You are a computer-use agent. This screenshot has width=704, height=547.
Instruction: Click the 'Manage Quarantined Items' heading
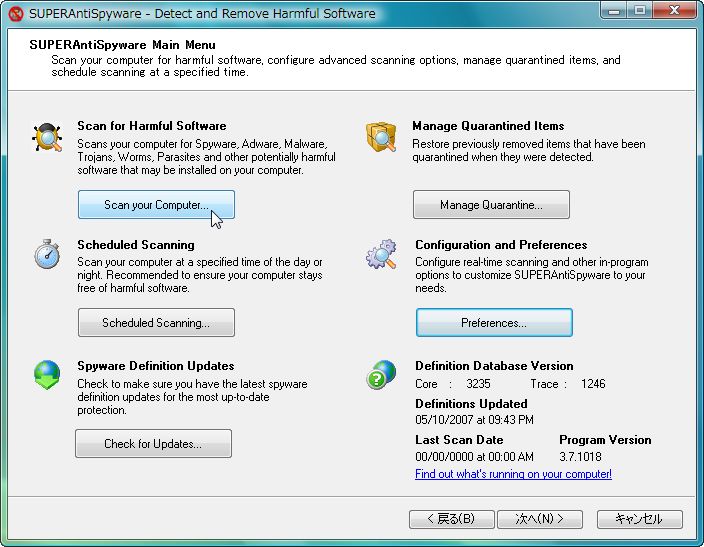488,126
